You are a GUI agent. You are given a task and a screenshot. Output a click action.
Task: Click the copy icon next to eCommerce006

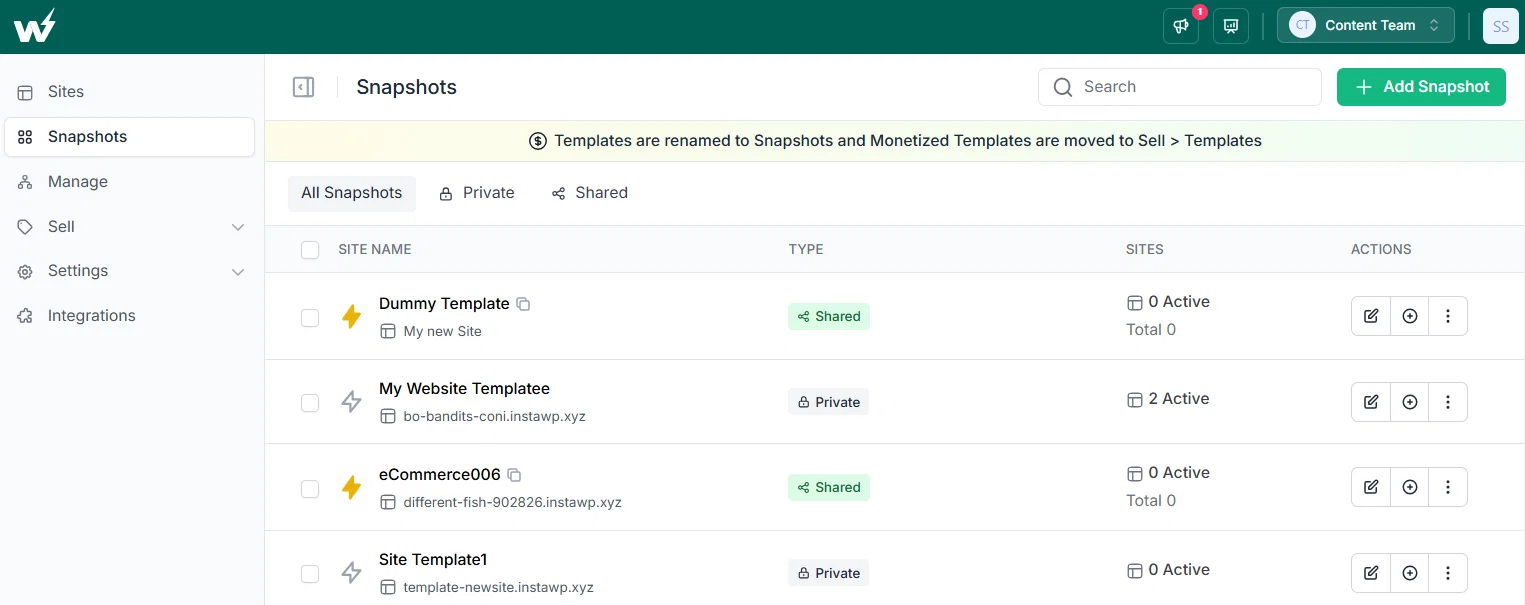coord(514,474)
